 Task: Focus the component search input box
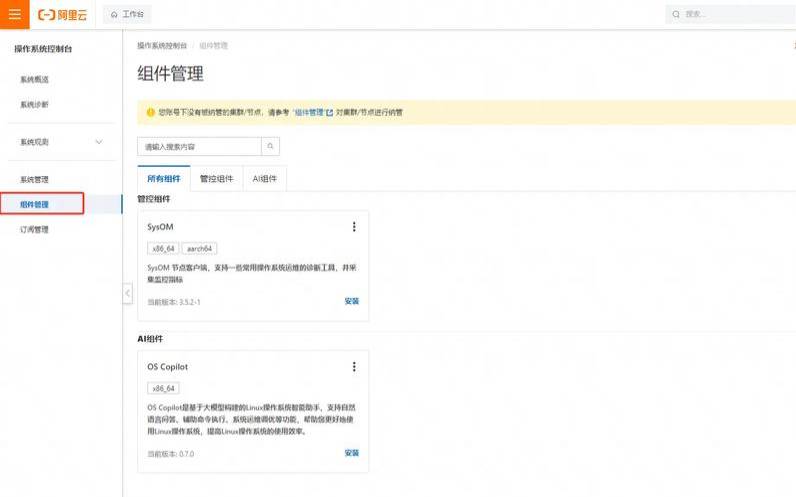[x=199, y=147]
